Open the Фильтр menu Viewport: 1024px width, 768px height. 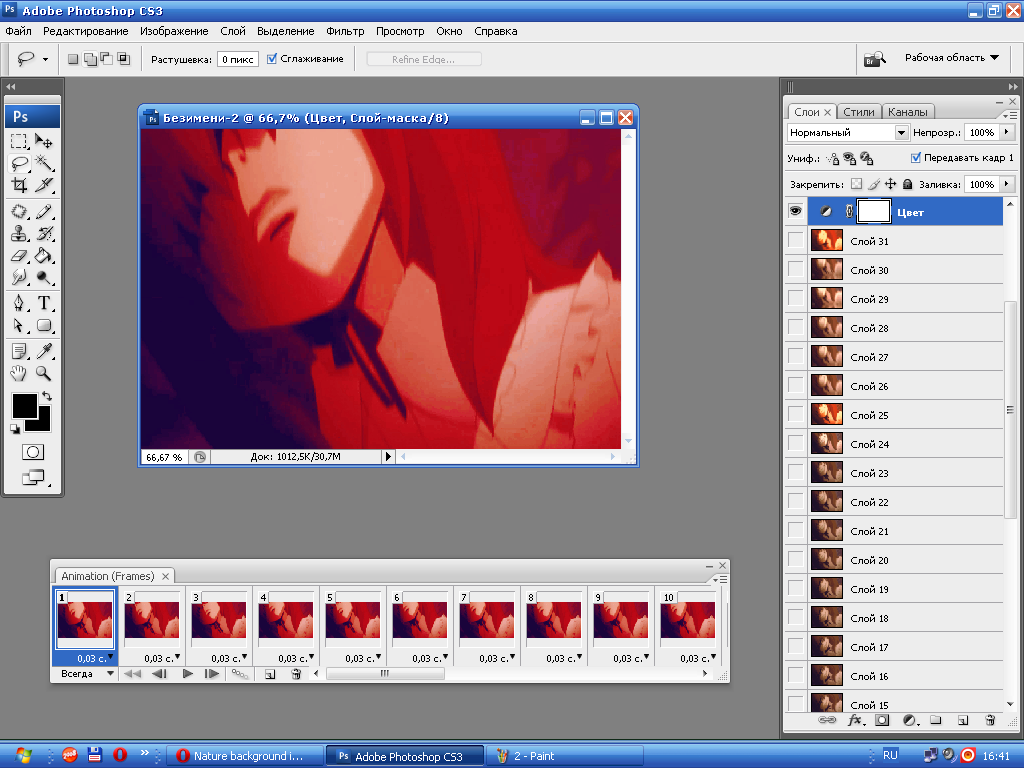(345, 31)
